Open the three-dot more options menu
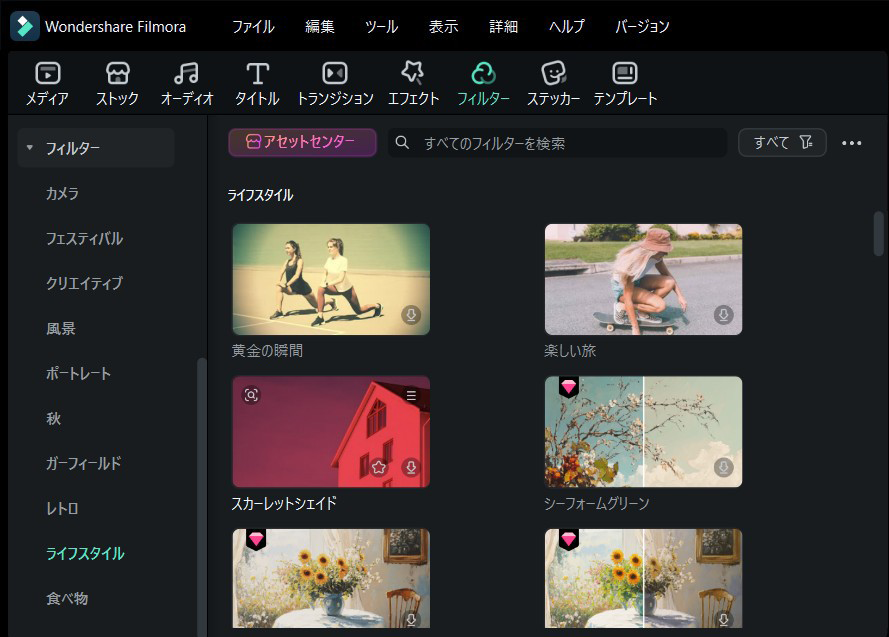889x637 pixels. click(852, 142)
